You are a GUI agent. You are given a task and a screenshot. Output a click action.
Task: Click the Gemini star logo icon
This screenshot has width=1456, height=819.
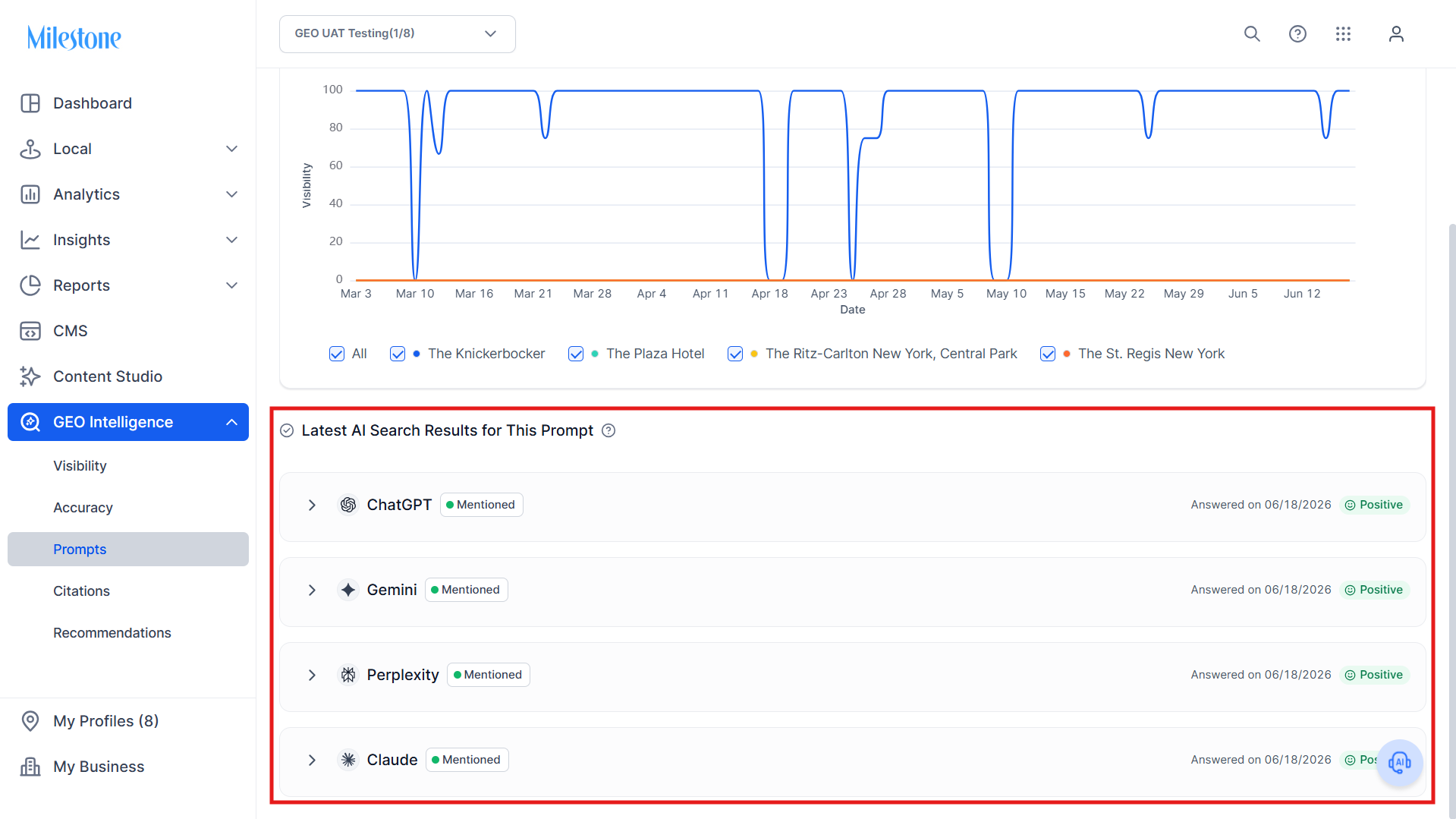point(348,590)
